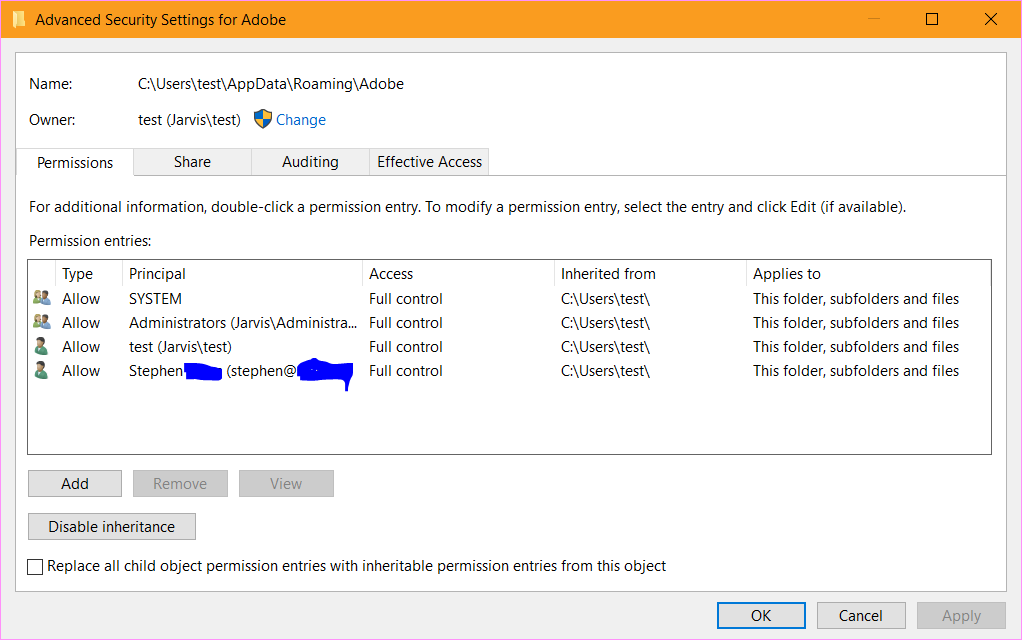Viewport: 1022px width, 640px height.
Task: Click the Add button
Action: pos(74,483)
